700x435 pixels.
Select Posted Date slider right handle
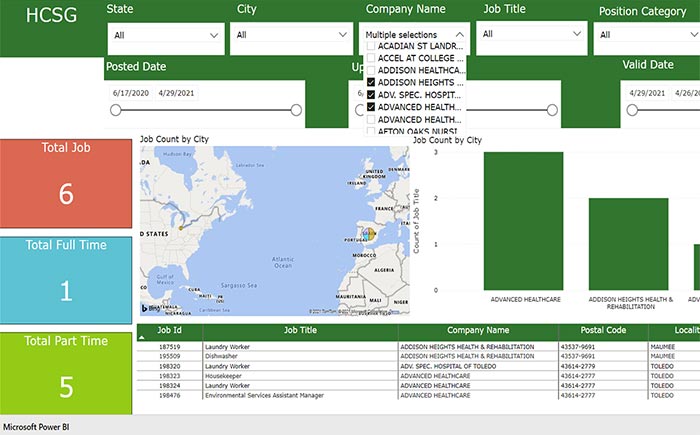pyautogui.click(x=296, y=110)
